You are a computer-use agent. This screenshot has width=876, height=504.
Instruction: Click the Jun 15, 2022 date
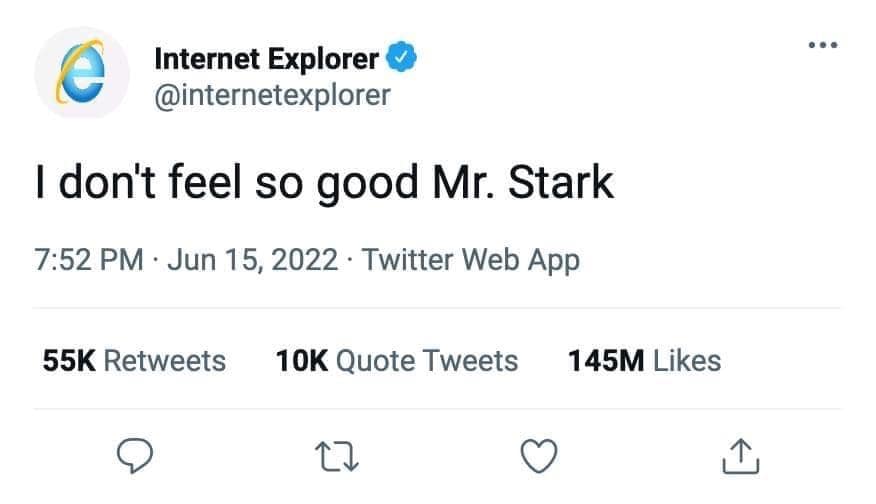pos(251,261)
